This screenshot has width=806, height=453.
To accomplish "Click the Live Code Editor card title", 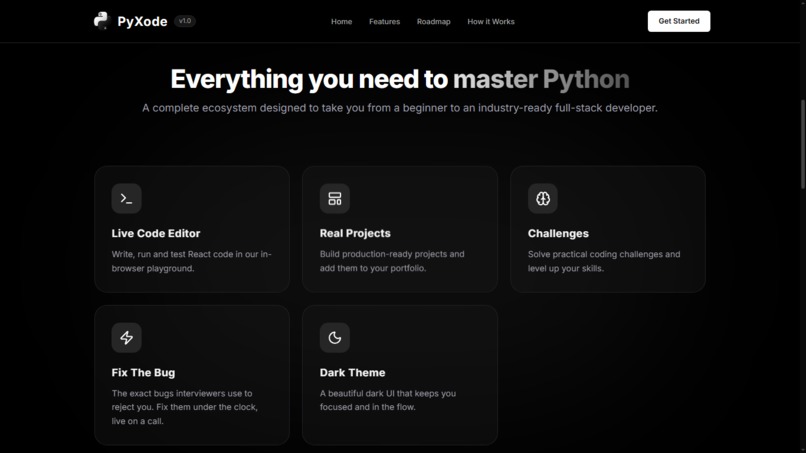I will [156, 233].
